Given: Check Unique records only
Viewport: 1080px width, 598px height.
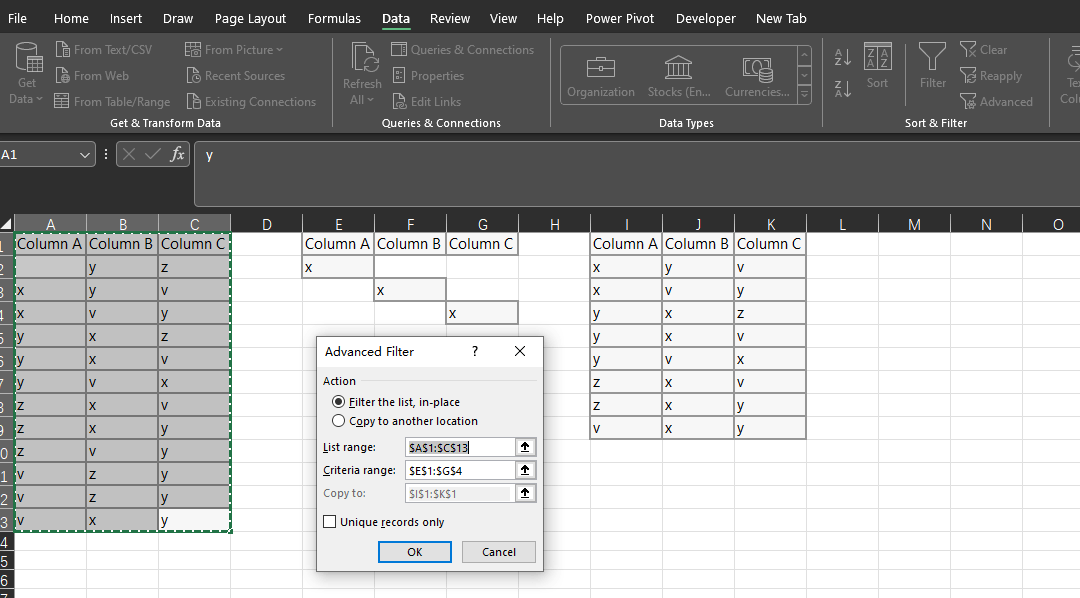Looking at the screenshot, I should click(x=384, y=522).
